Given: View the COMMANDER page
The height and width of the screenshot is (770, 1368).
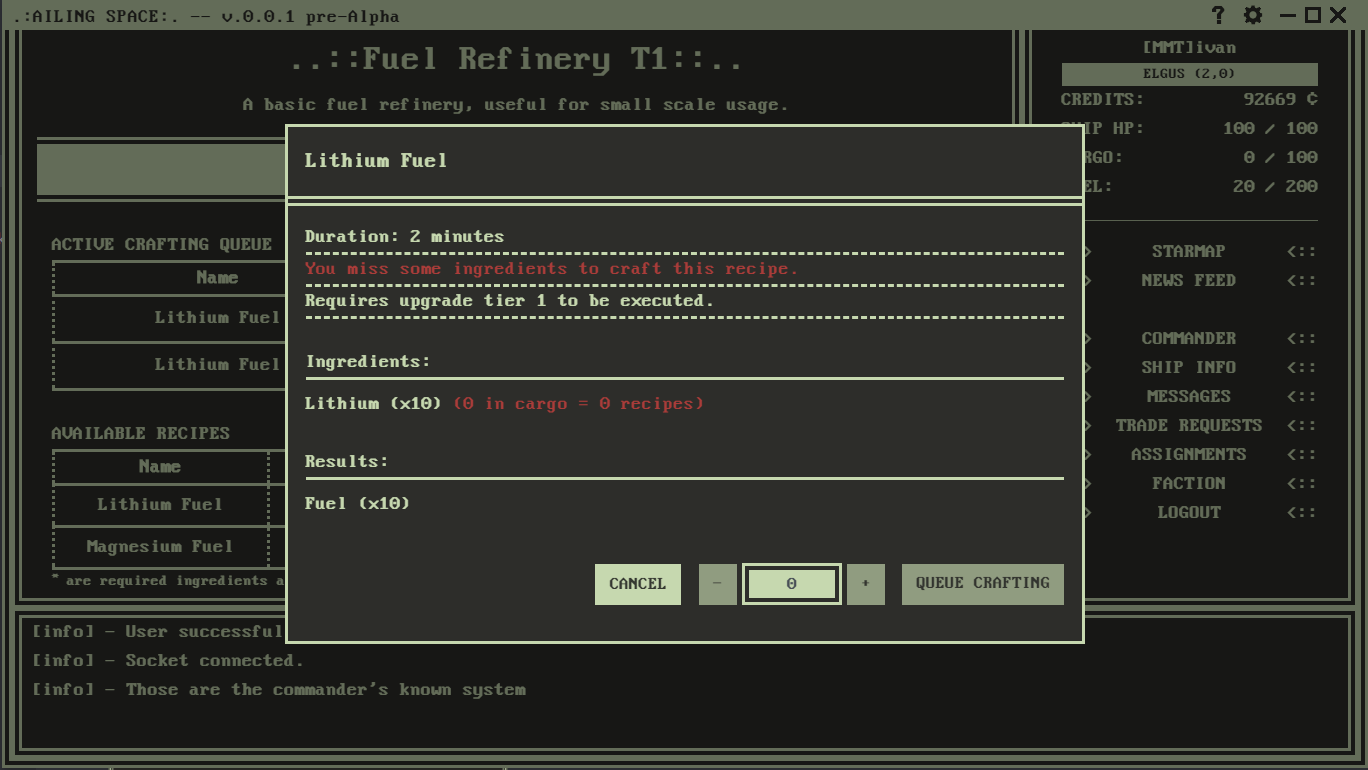Looking at the screenshot, I should [x=1188, y=338].
